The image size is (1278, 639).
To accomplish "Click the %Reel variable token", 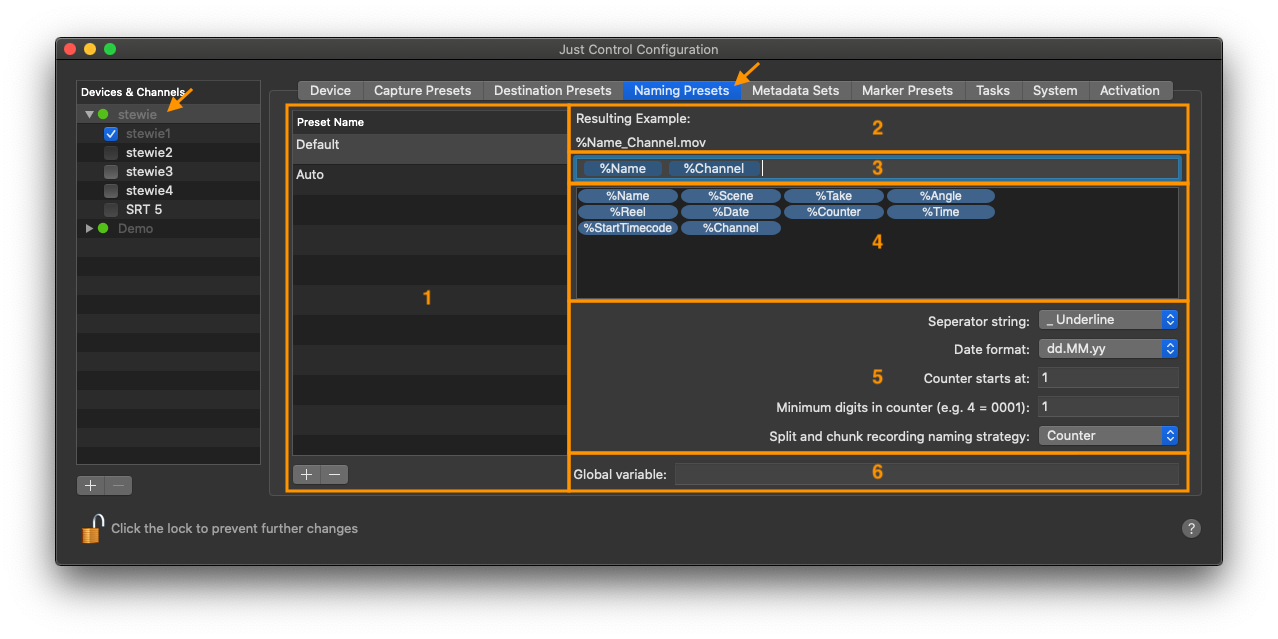I will (x=628, y=212).
